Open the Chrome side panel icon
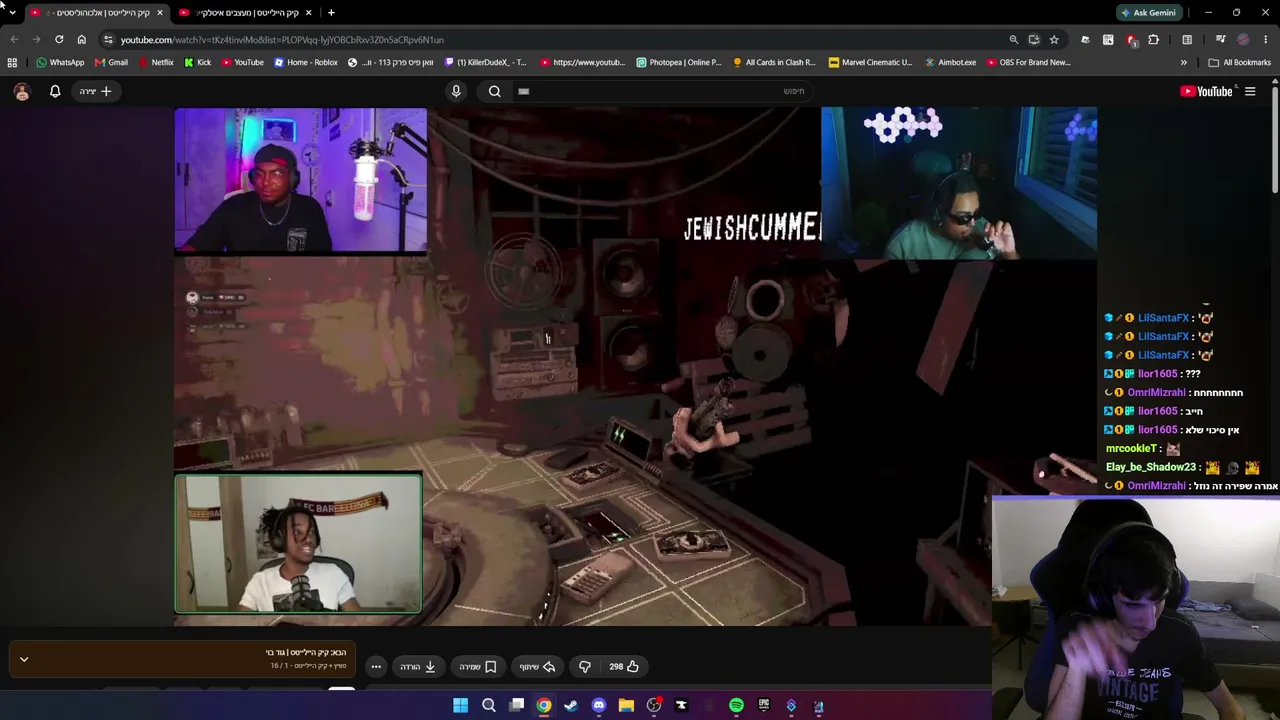1280x720 pixels. 1187,40
